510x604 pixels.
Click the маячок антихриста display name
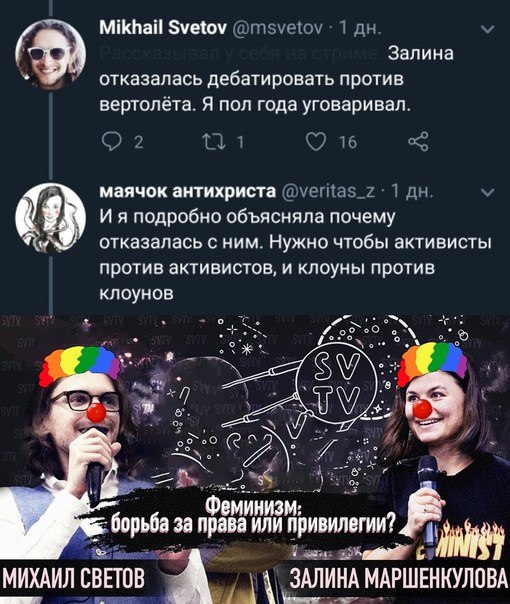(x=188, y=191)
